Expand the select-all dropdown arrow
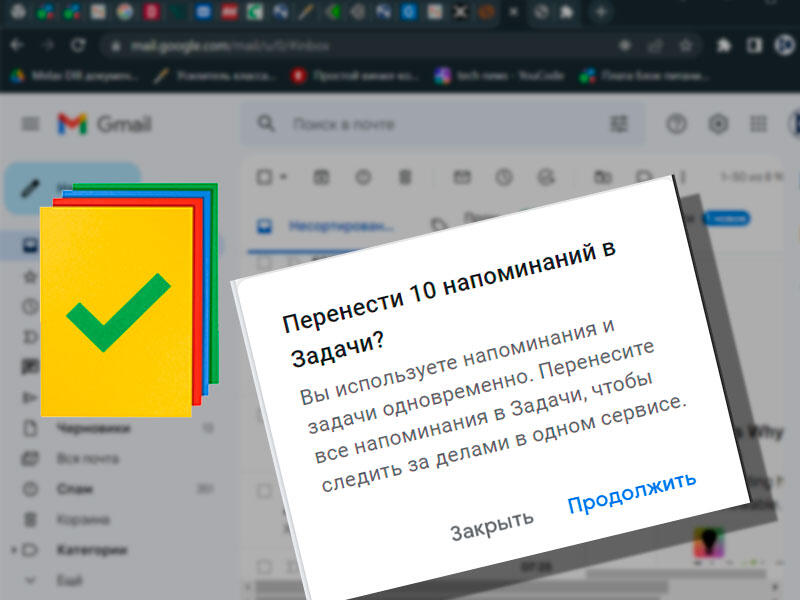Viewport: 800px width, 600px height. pos(284,177)
